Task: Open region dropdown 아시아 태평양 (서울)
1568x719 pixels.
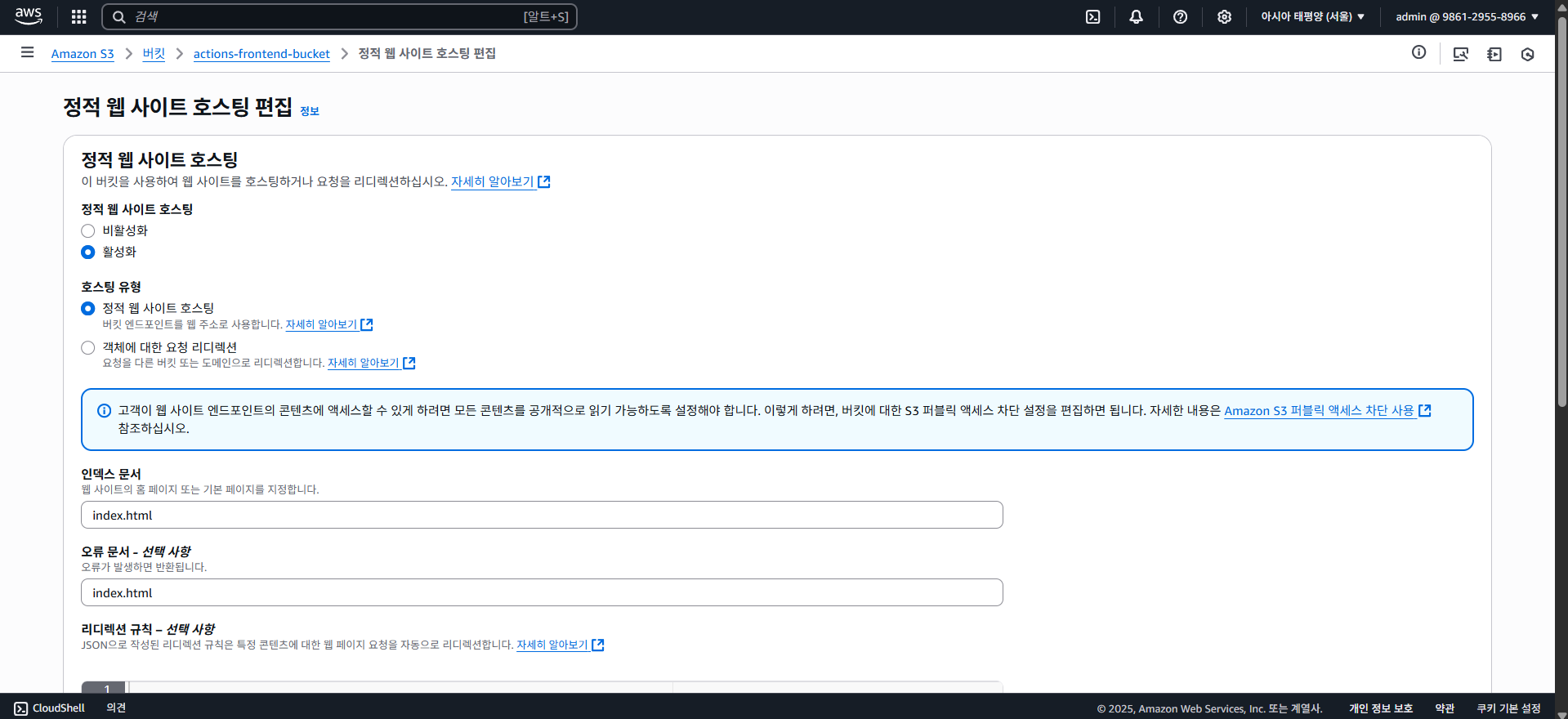Action: pyautogui.click(x=1312, y=16)
